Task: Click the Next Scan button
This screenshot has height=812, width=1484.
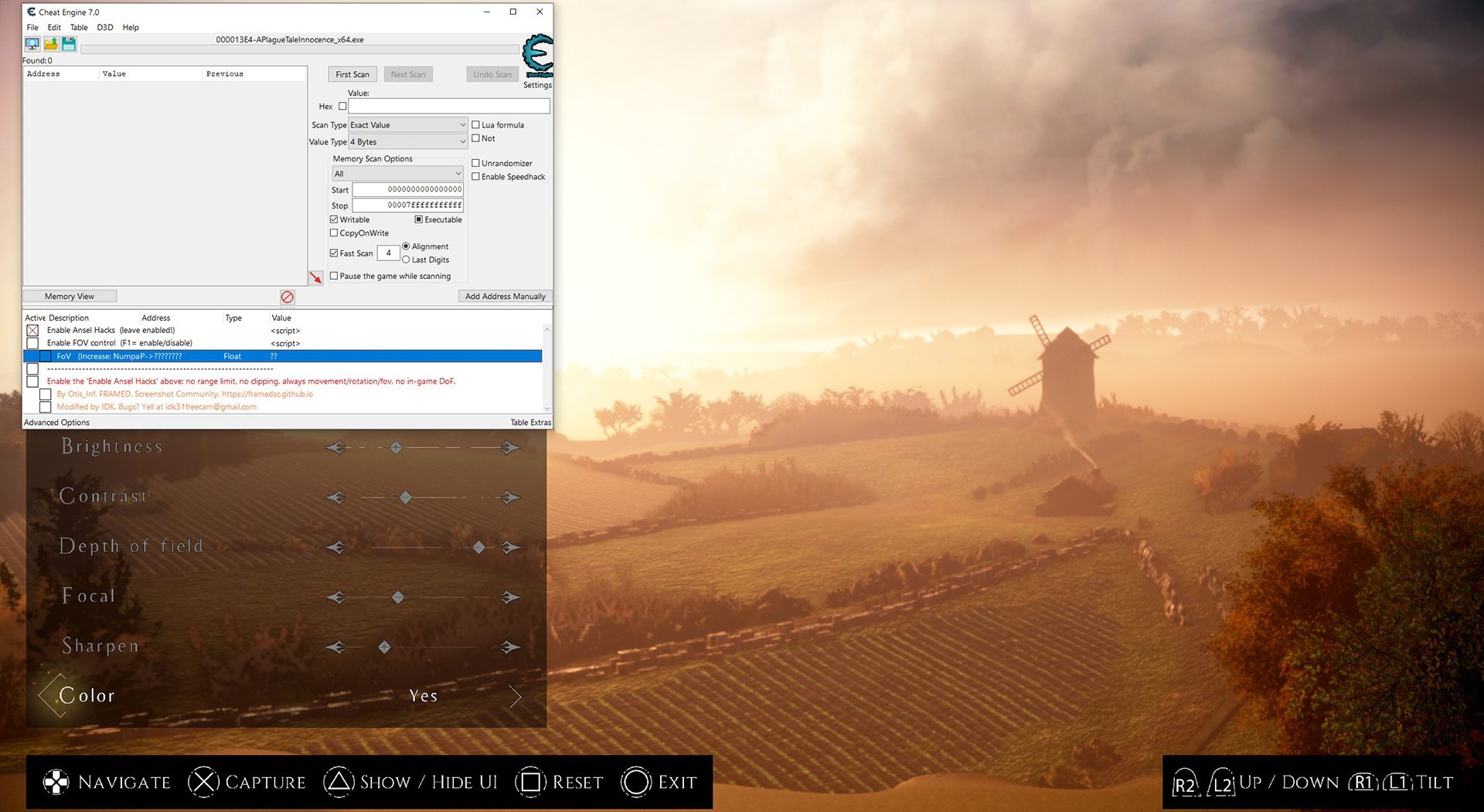Action: (408, 74)
